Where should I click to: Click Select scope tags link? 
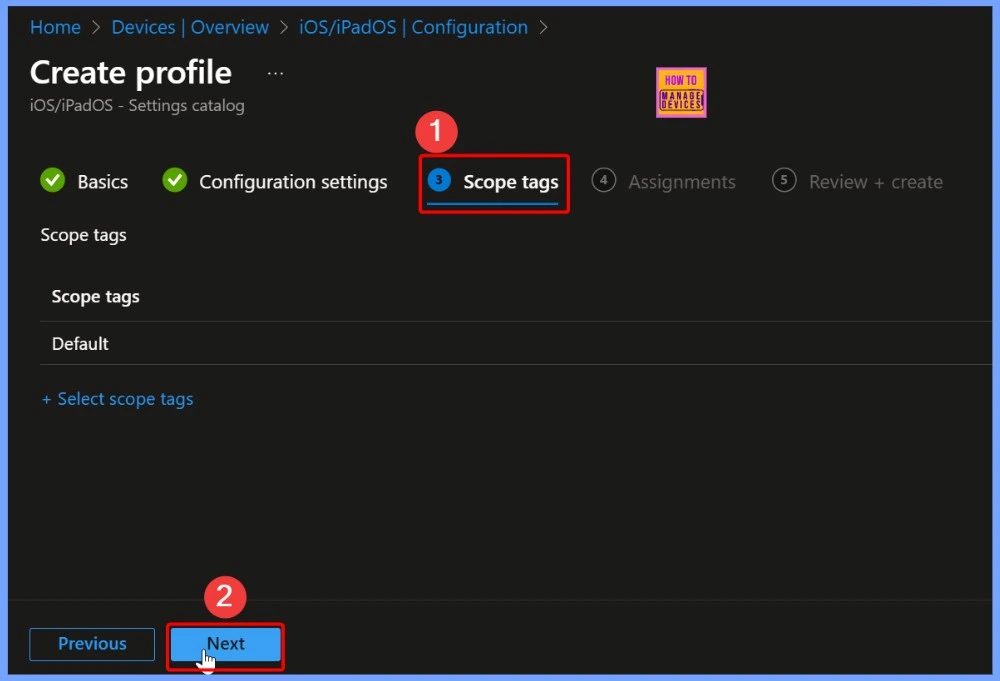[117, 398]
